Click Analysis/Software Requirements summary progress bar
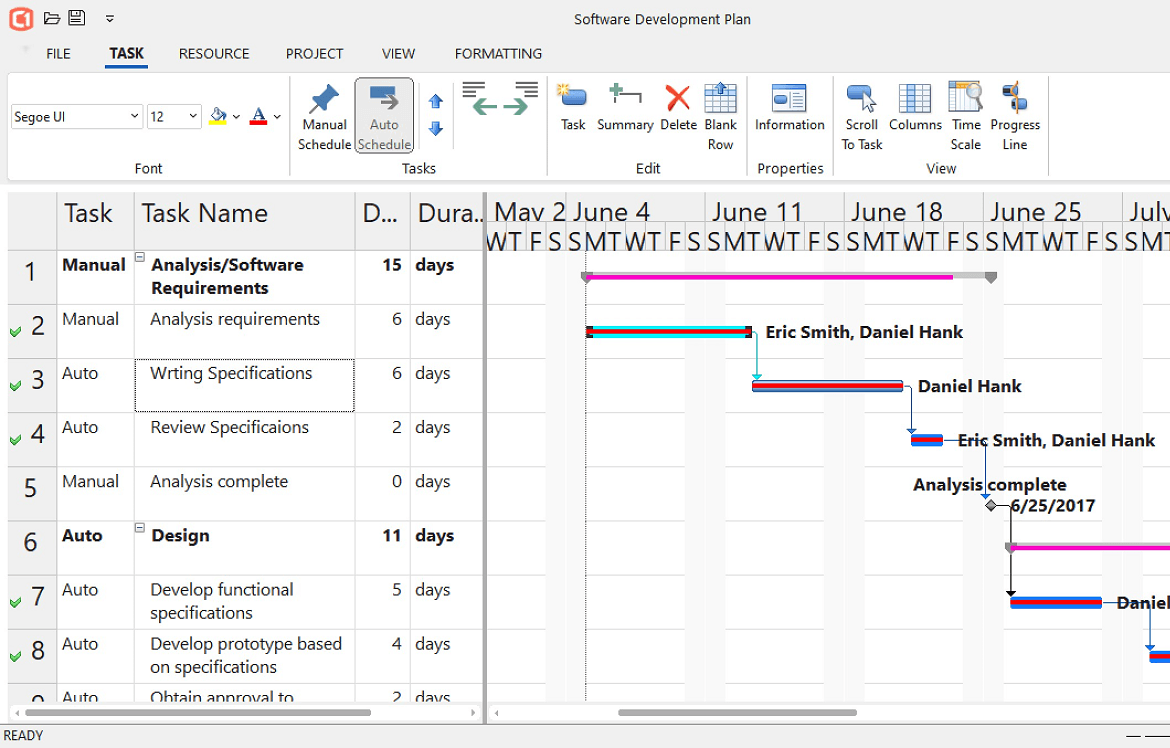The height and width of the screenshot is (748, 1170). (769, 277)
